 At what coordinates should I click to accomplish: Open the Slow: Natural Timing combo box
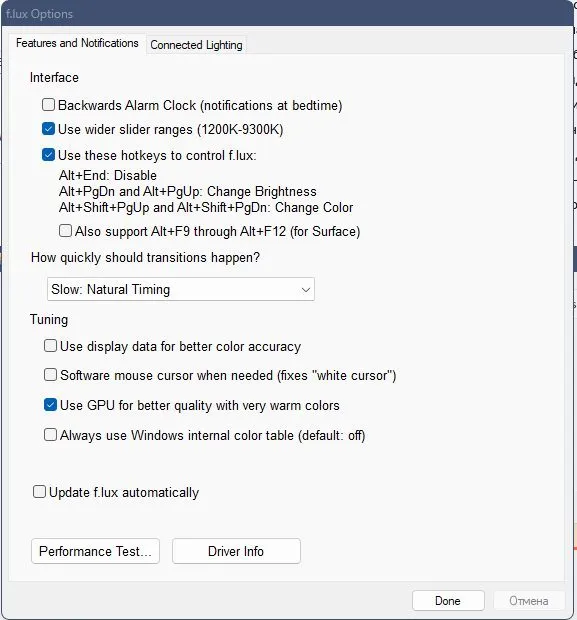181,289
